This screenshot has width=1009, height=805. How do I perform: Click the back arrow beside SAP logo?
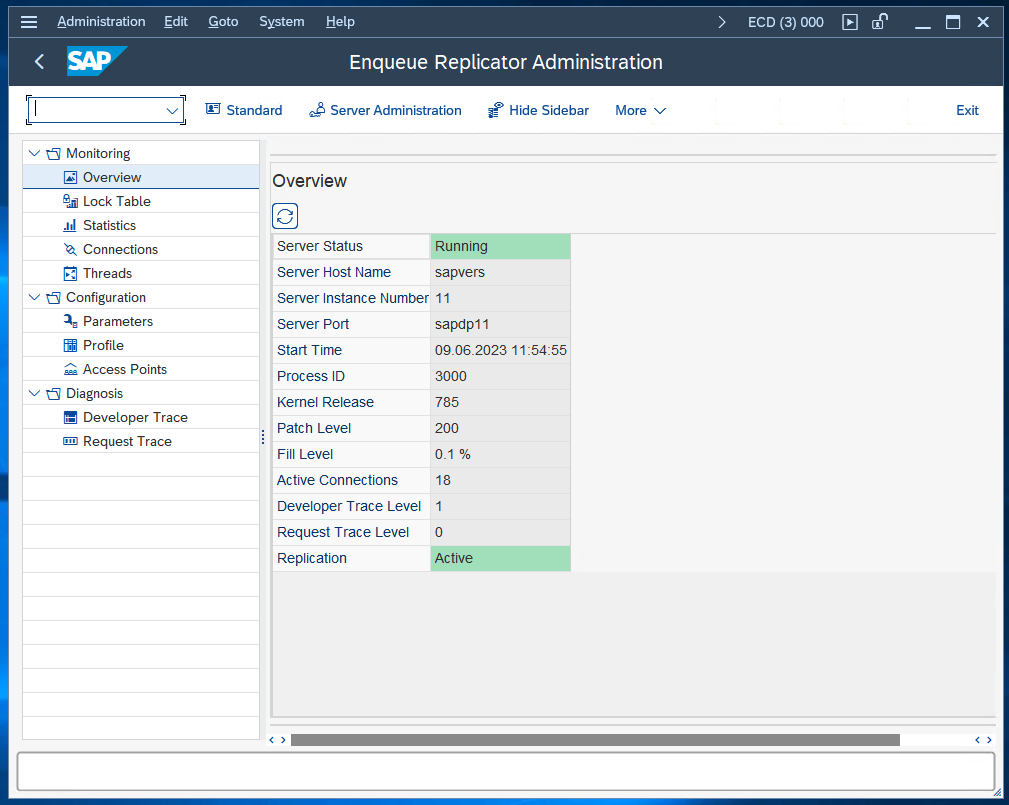coord(39,62)
